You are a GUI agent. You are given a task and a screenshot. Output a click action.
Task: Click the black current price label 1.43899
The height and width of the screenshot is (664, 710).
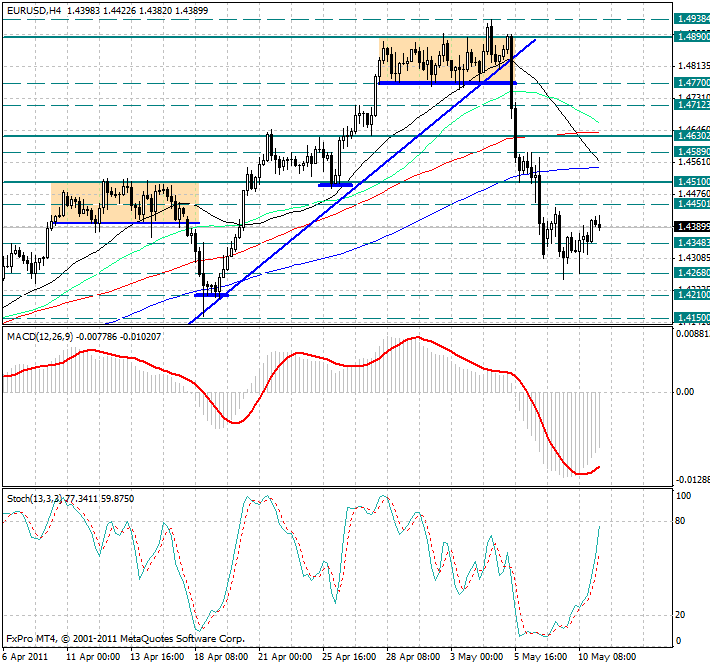pyautogui.click(x=692, y=226)
